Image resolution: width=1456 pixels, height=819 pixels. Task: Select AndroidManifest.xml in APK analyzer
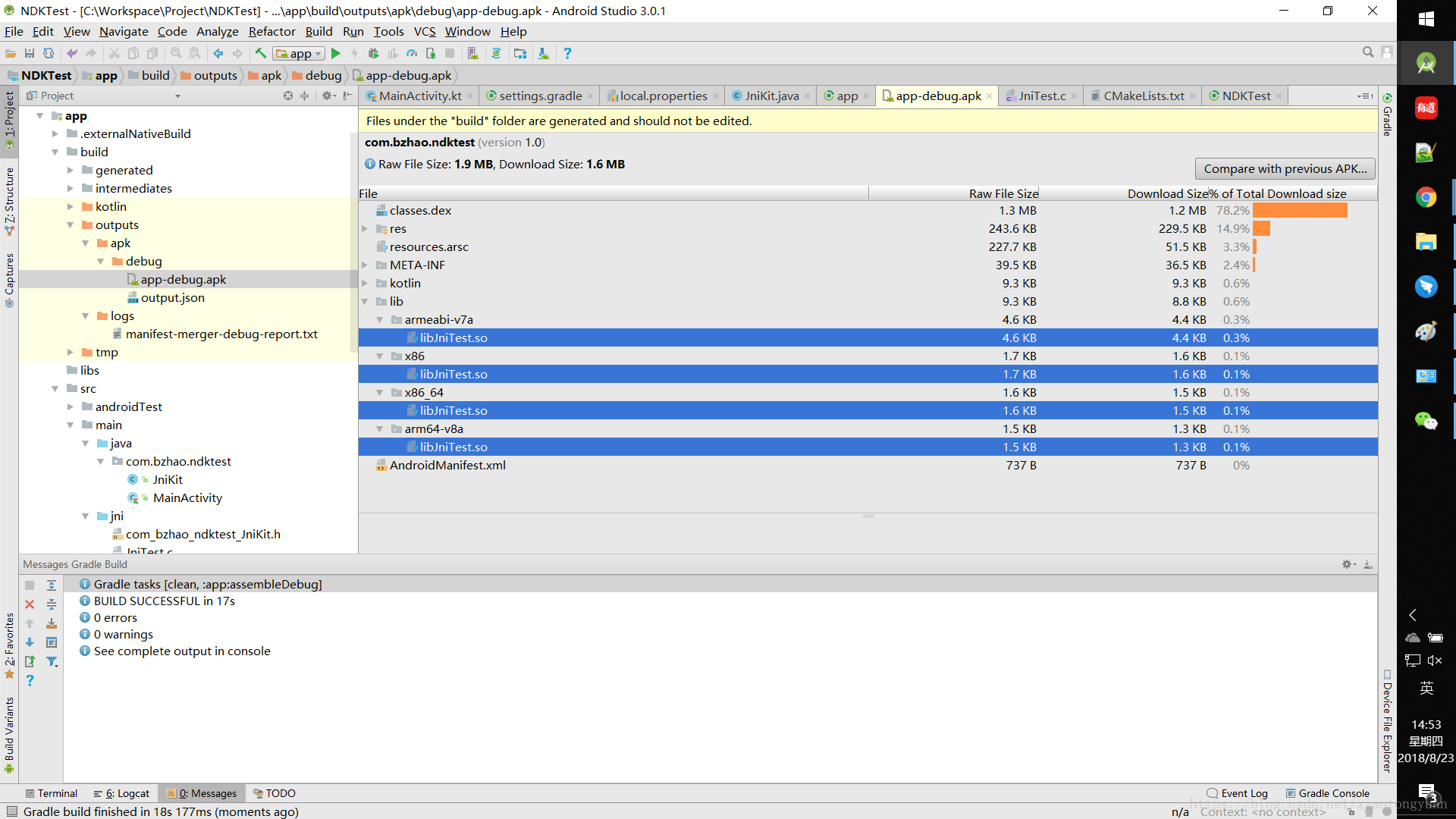868,466
